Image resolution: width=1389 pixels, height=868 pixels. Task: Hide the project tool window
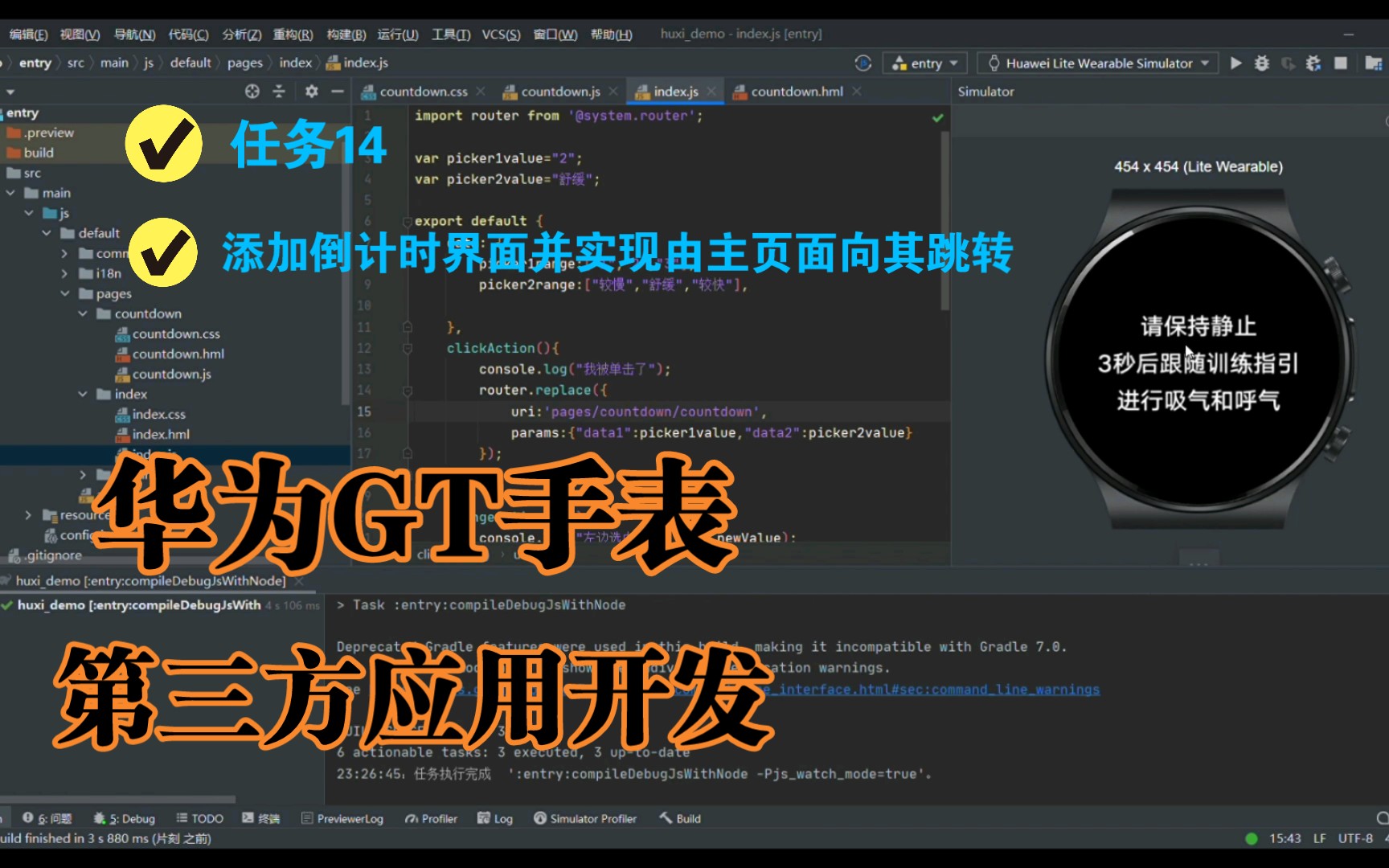tap(338, 92)
